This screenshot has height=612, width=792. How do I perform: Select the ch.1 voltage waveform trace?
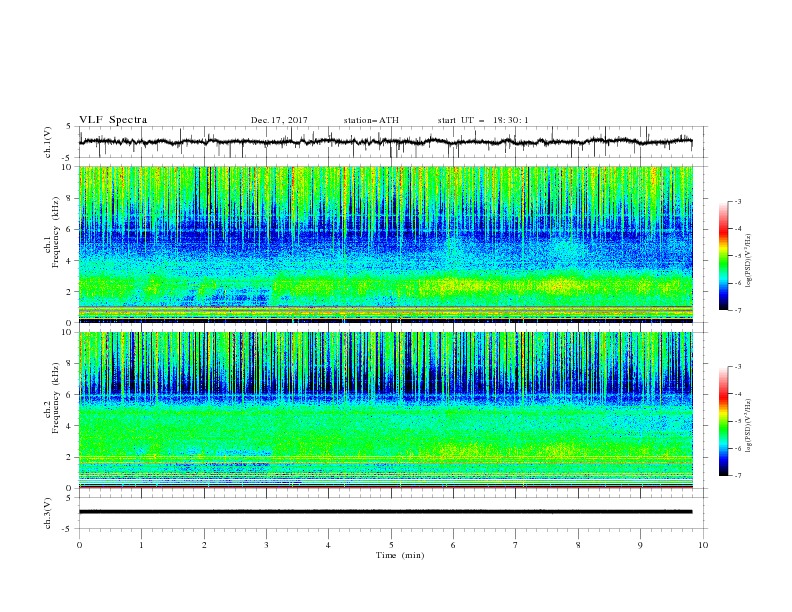coord(385,142)
